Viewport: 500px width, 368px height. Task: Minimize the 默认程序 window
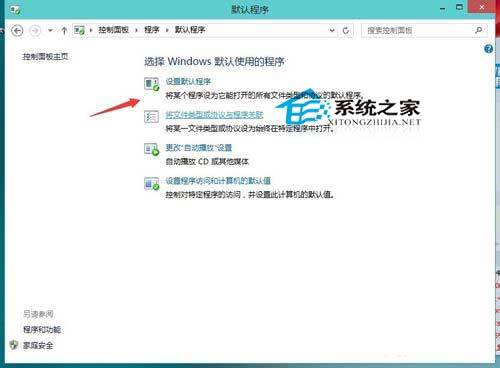443,8
